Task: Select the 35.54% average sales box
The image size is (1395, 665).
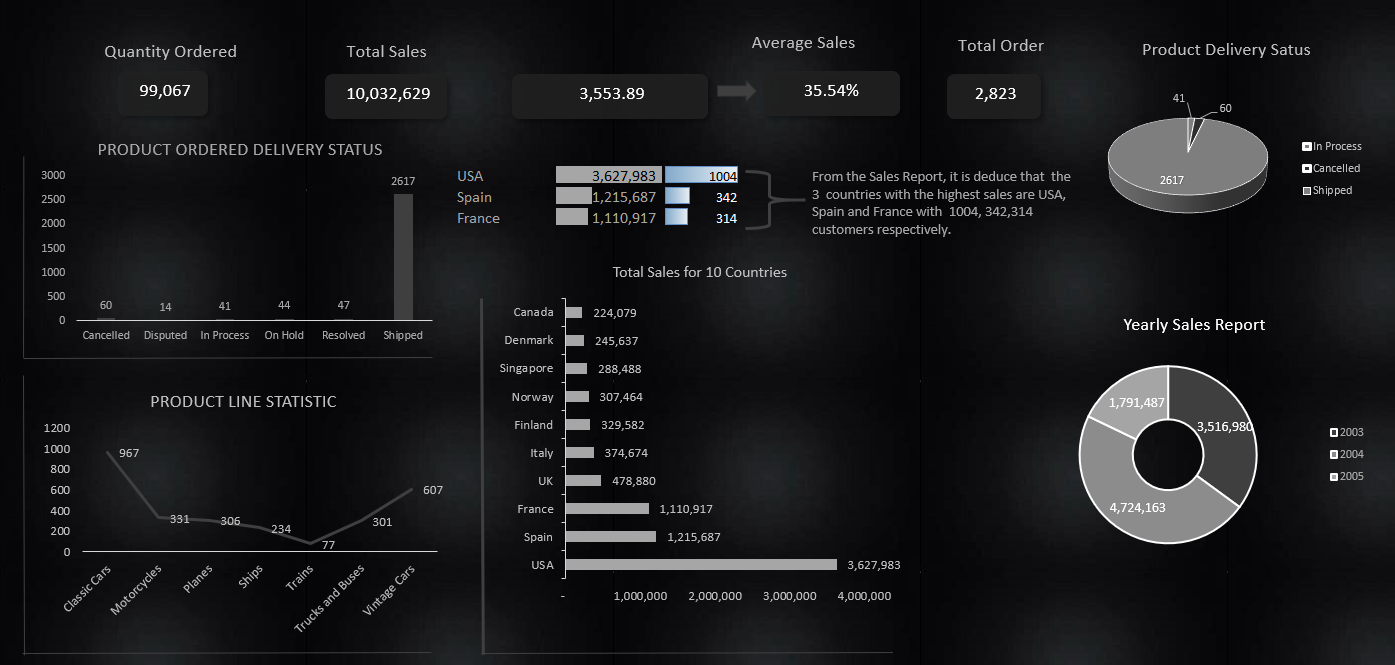Action: click(x=831, y=91)
